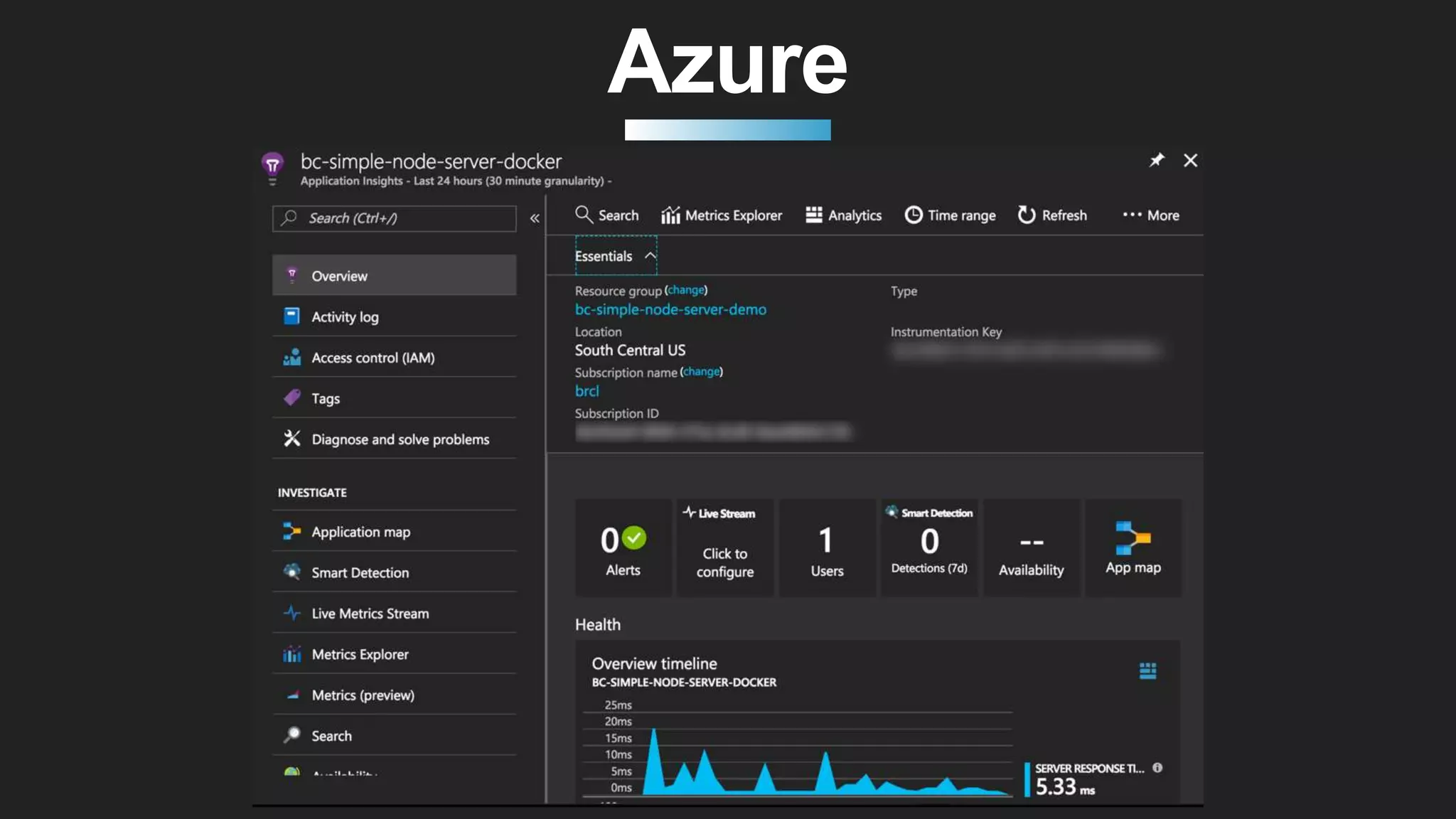Open Application map under Investigate
Screen dimensions: 1456x819
pos(360,532)
